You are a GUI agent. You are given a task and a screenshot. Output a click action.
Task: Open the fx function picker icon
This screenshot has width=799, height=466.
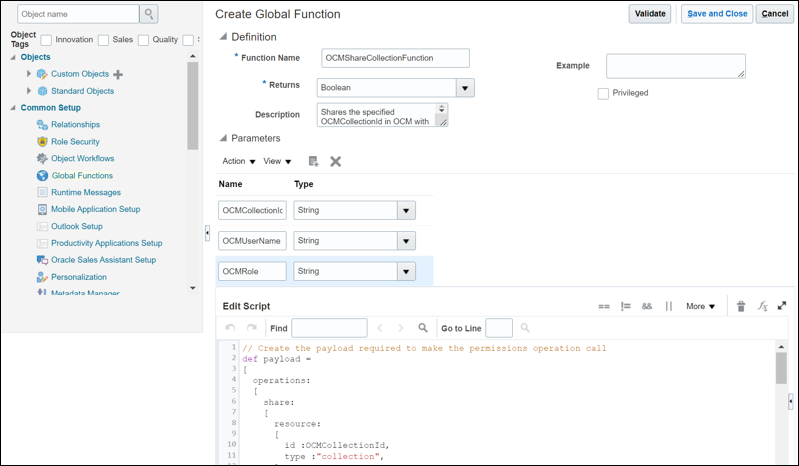761,306
